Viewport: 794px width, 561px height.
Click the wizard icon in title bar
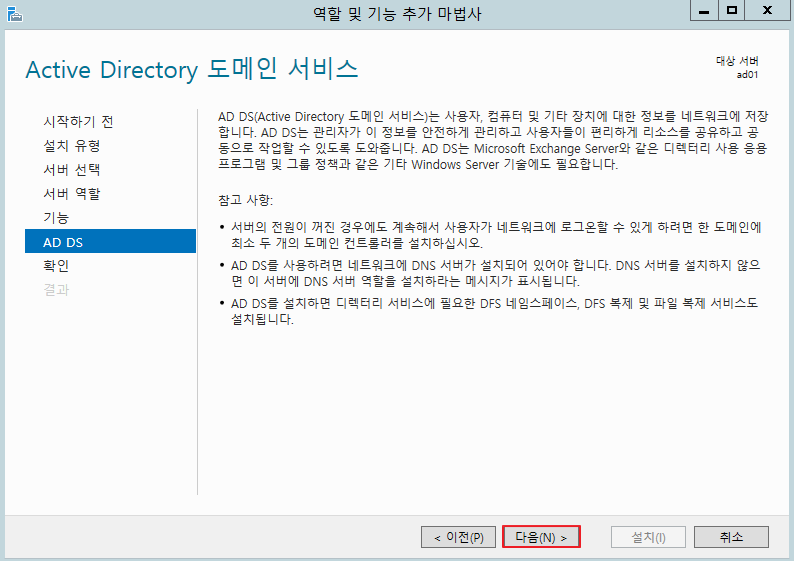tap(15, 14)
